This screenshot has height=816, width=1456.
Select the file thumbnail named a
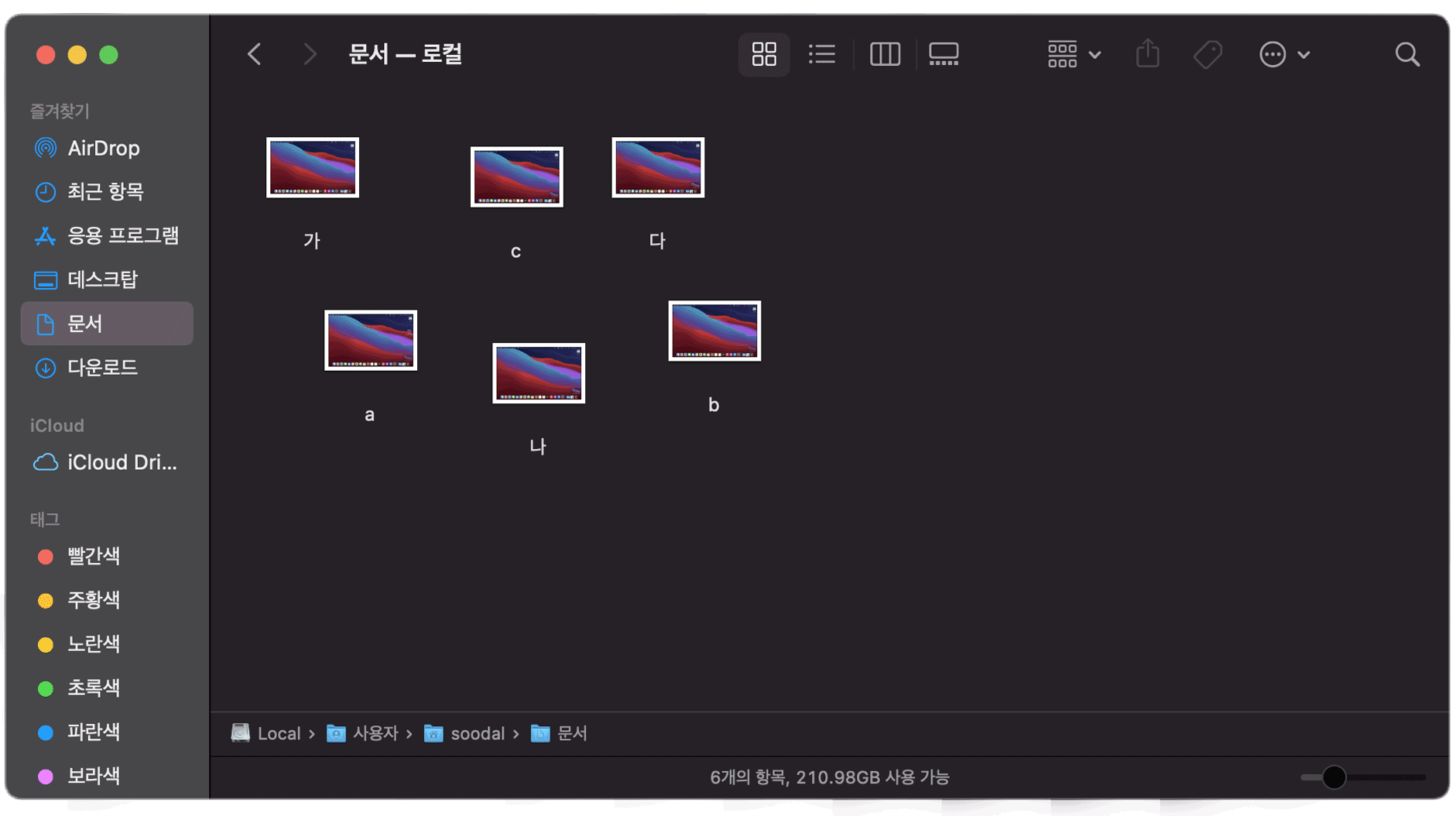pos(371,341)
